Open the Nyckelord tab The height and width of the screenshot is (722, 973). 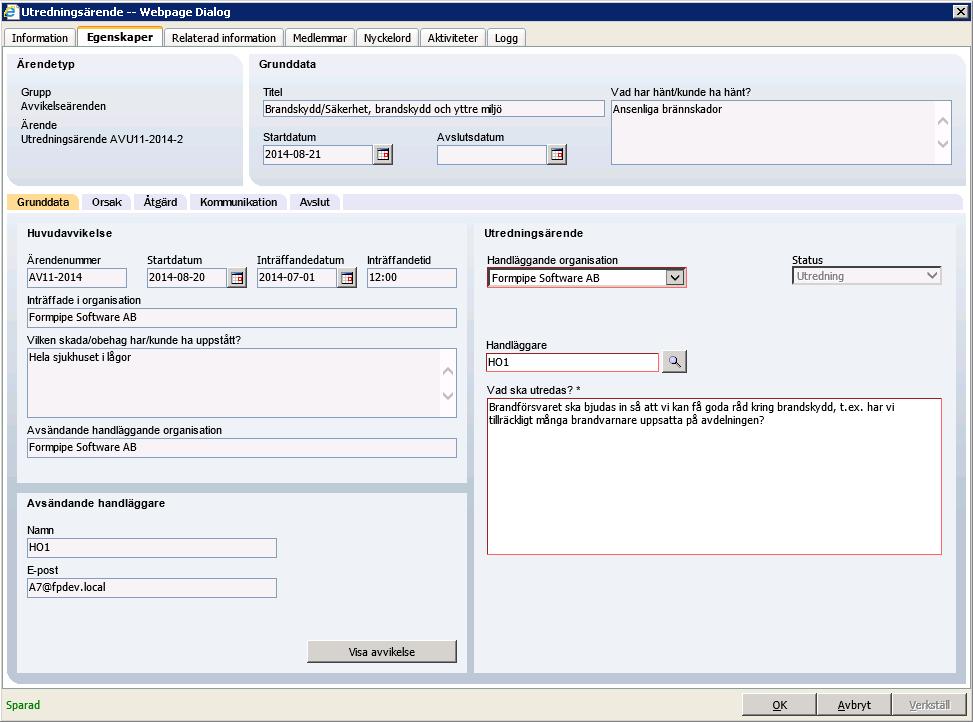pos(387,38)
